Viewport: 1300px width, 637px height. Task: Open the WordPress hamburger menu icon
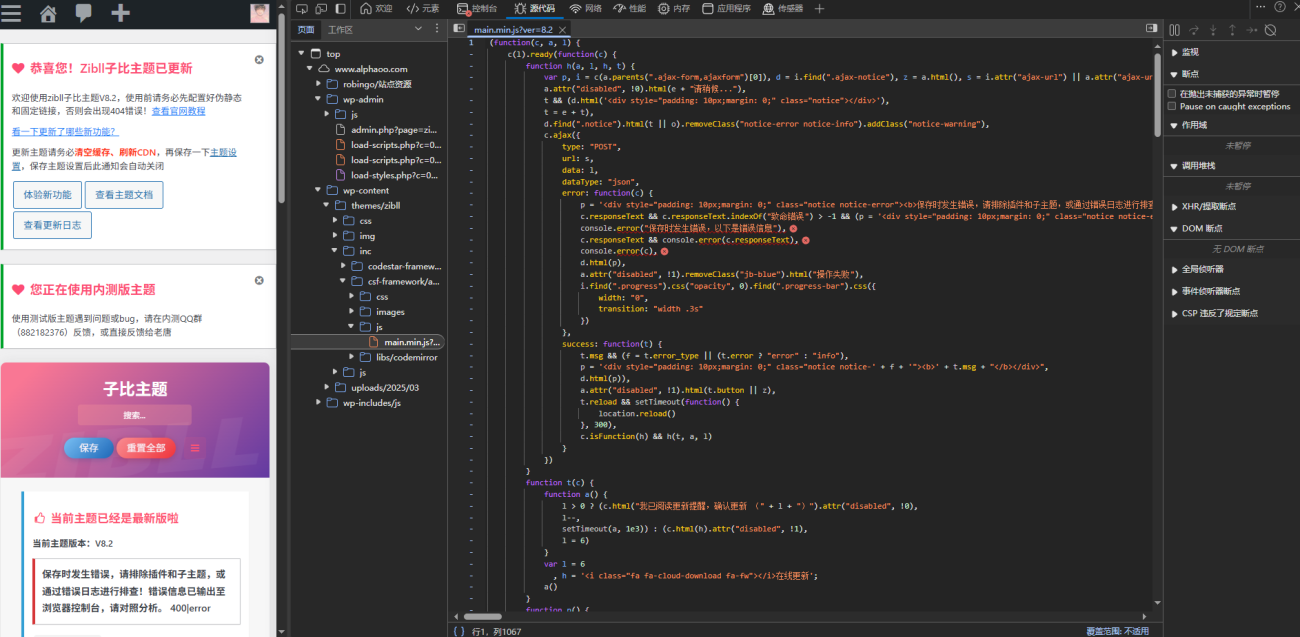click(12, 13)
